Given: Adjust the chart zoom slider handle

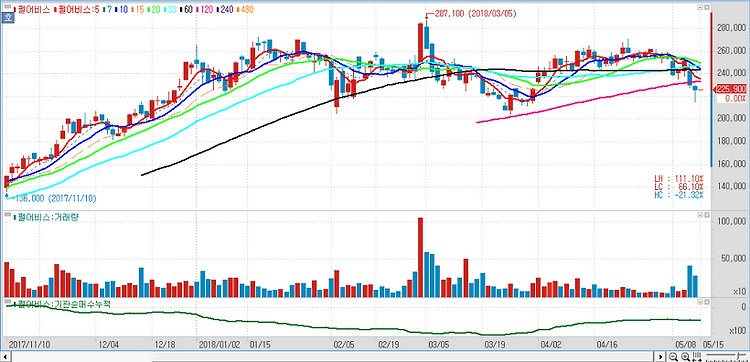Looking at the screenshot, I should (739, 356).
